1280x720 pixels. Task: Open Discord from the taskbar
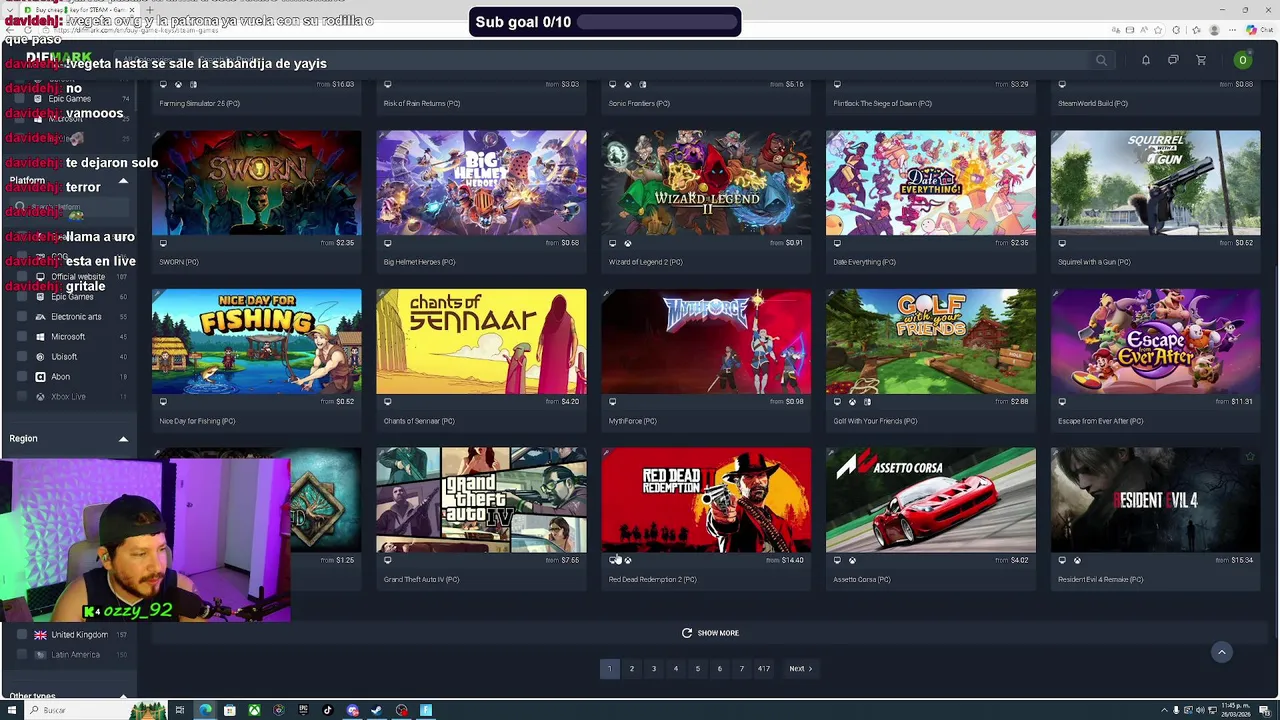pos(352,711)
